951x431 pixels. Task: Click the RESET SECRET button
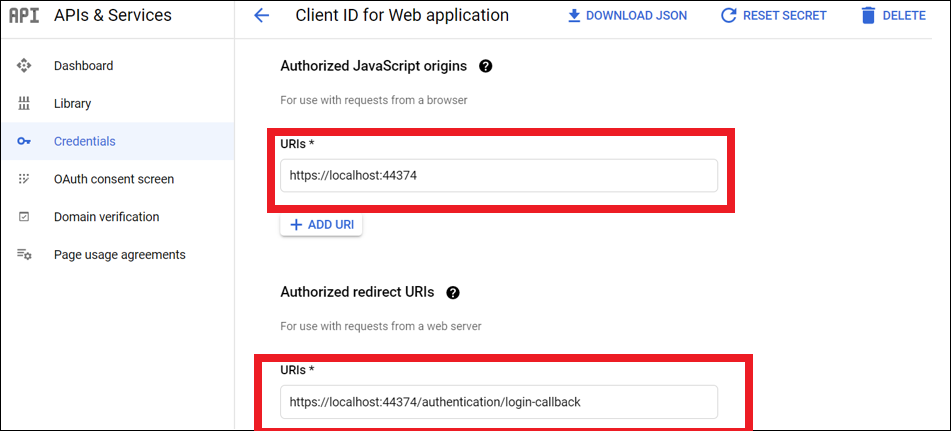coord(773,16)
